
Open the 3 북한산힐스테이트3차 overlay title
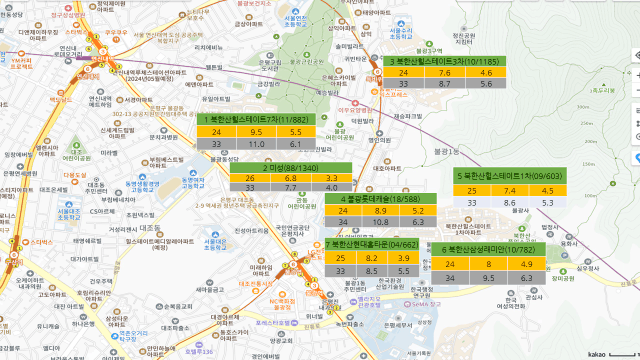(444, 62)
